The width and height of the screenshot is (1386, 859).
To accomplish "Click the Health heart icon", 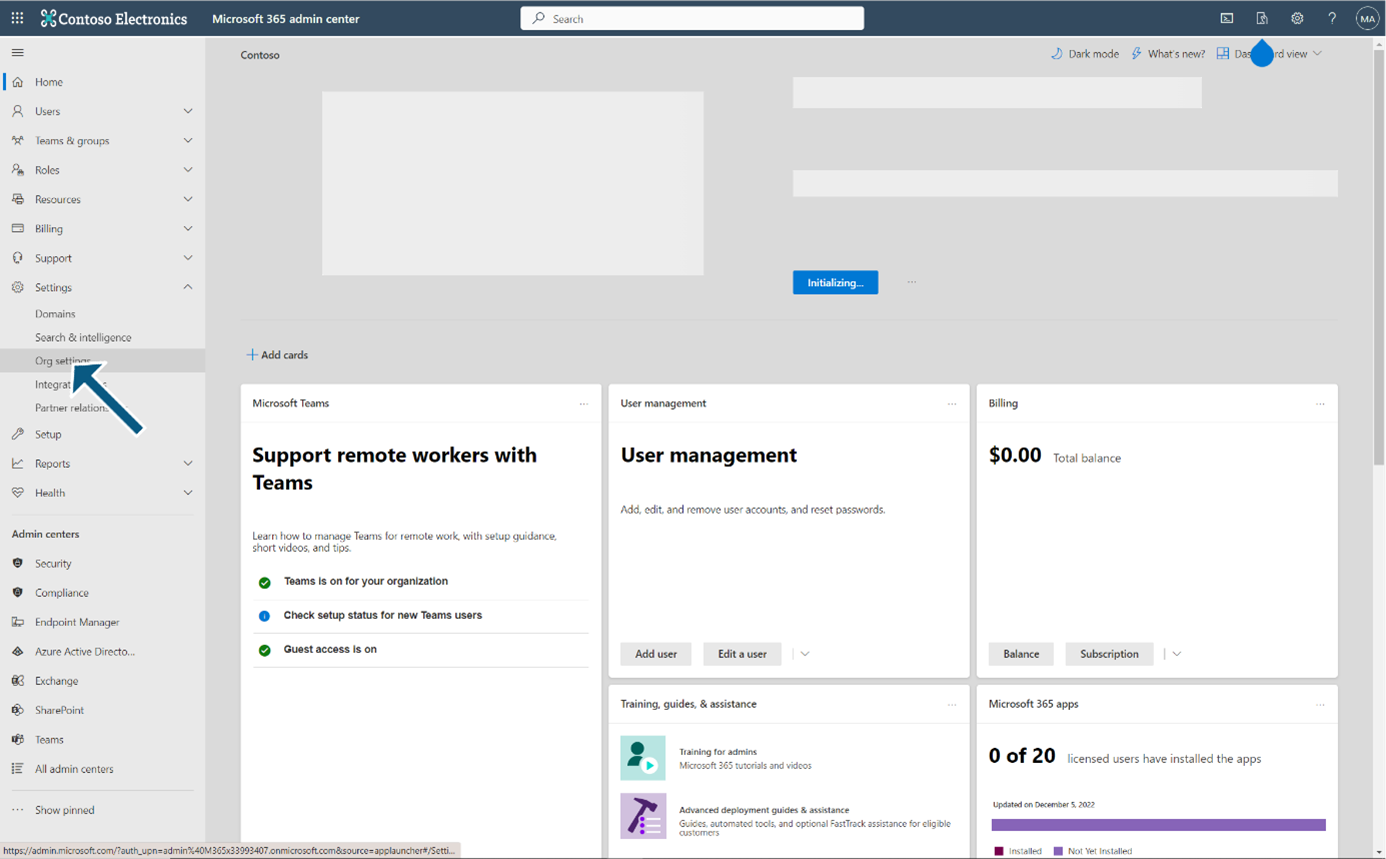I will [17, 493].
